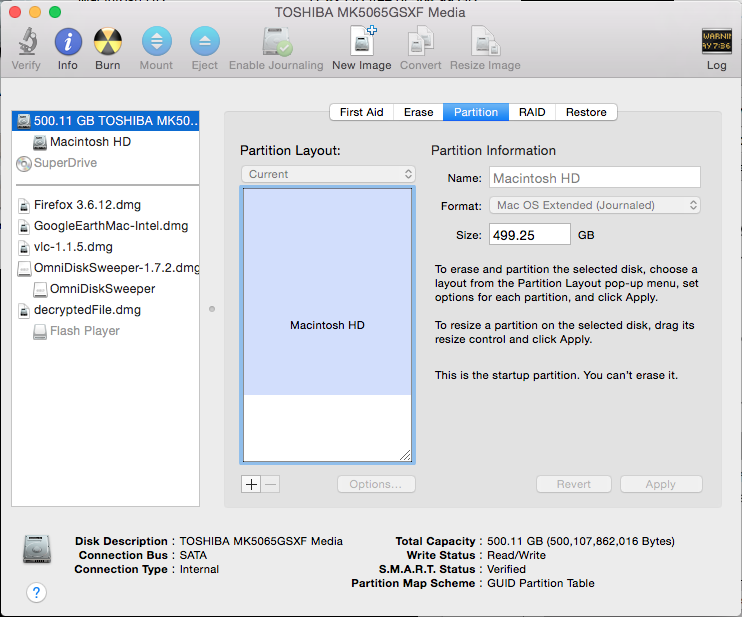This screenshot has height=617, width=742.
Task: Open the Restore tab
Action: tap(585, 112)
